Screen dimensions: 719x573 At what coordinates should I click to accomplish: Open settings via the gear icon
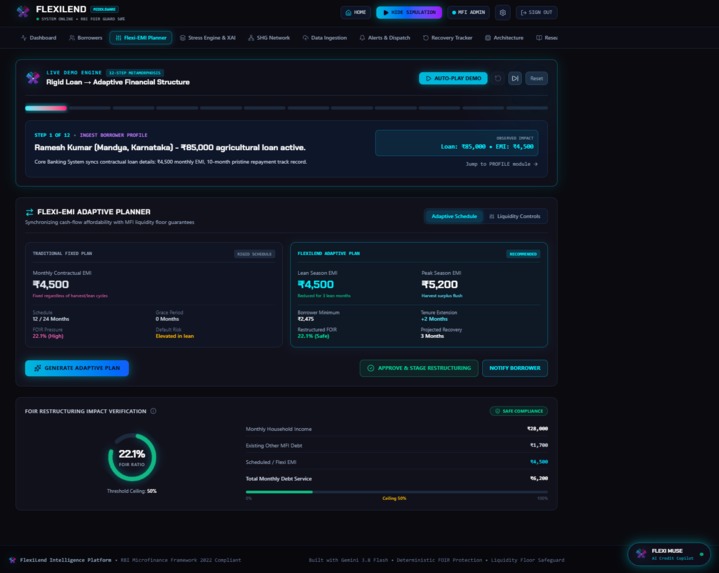(503, 12)
